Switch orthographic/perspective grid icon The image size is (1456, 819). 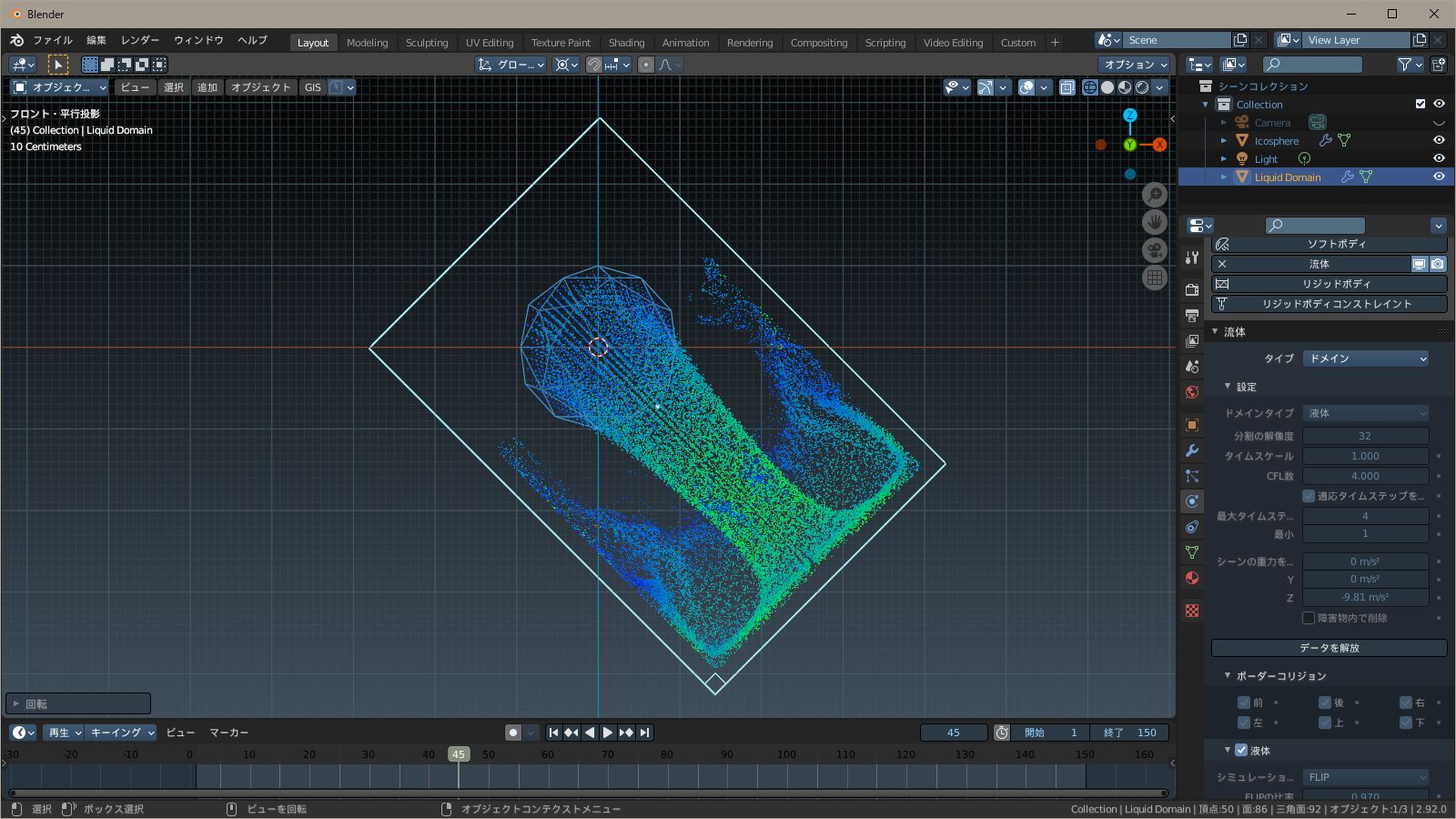pos(1155,278)
